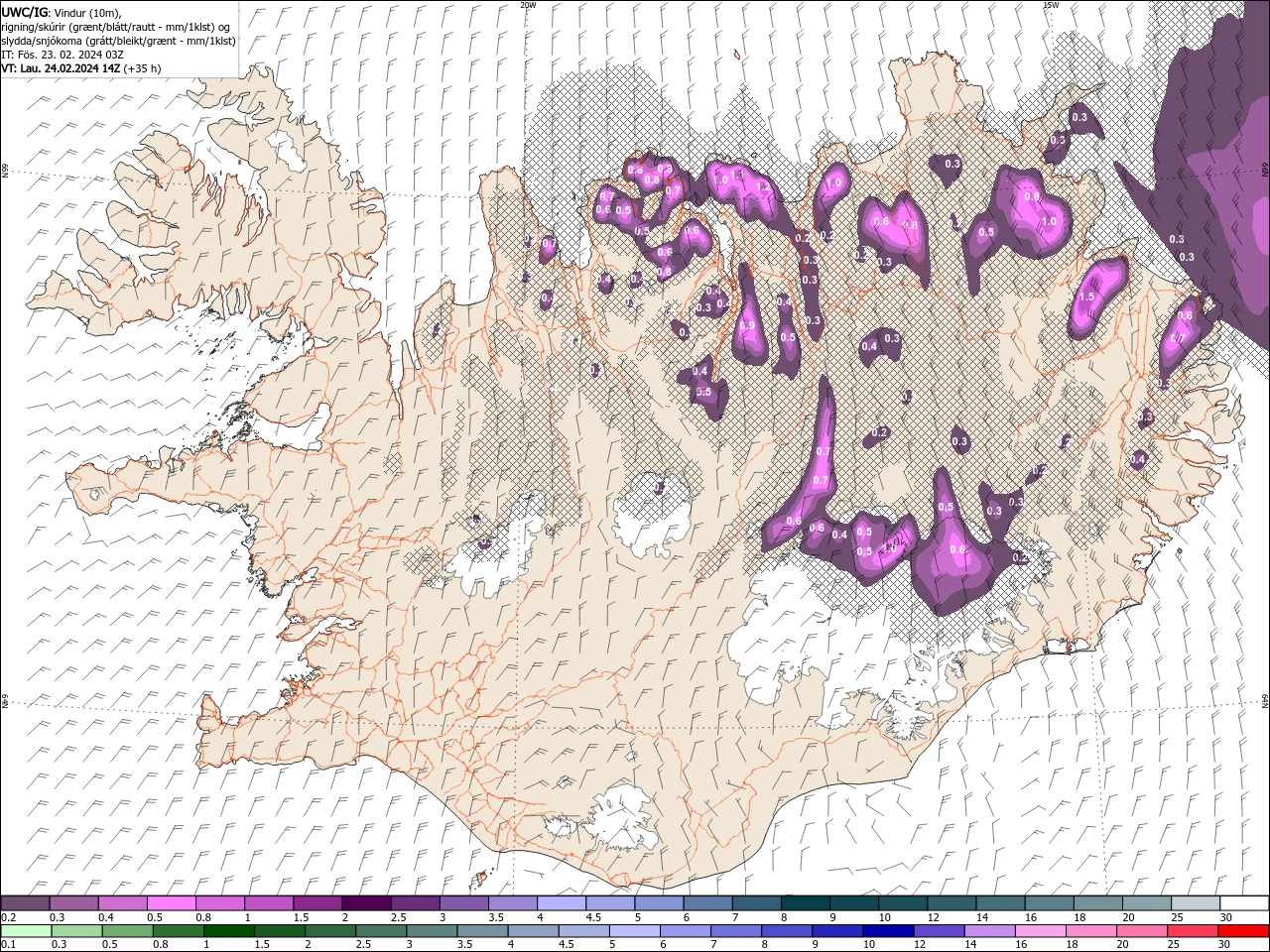Screen dimensions: 1270x952
Task: Click the bottom legend row swatch labeled 25
Action: pyautogui.click(x=1193, y=931)
